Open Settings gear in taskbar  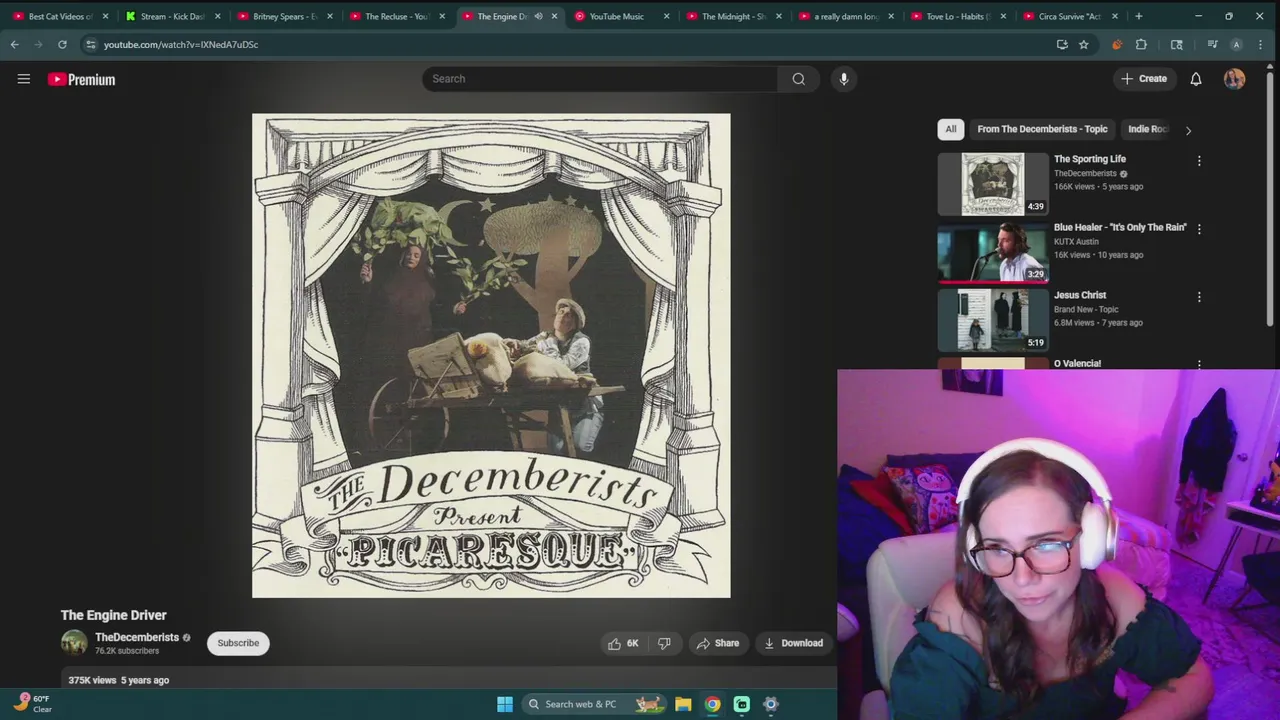point(770,704)
